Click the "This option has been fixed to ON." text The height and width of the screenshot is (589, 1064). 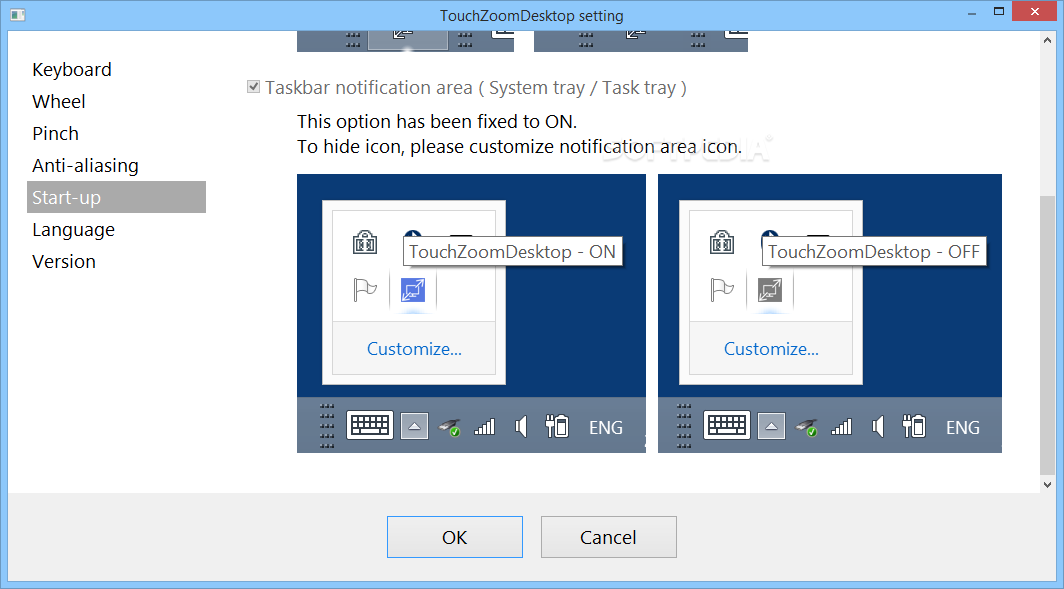click(x=436, y=121)
